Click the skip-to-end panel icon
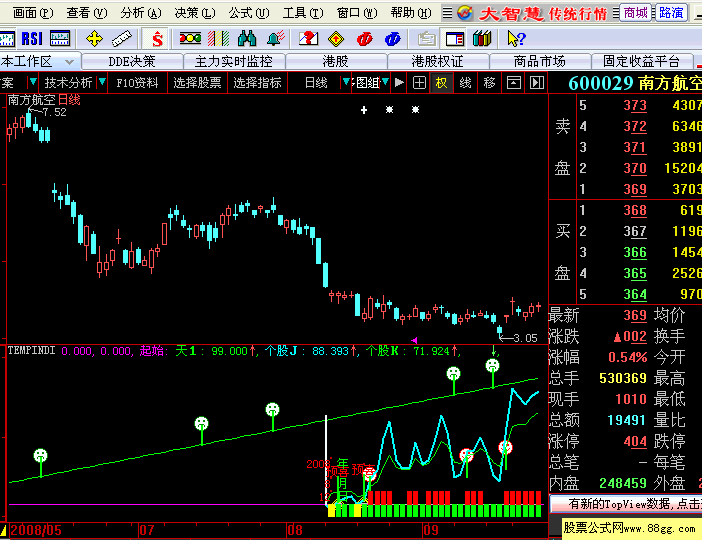 coord(537,82)
